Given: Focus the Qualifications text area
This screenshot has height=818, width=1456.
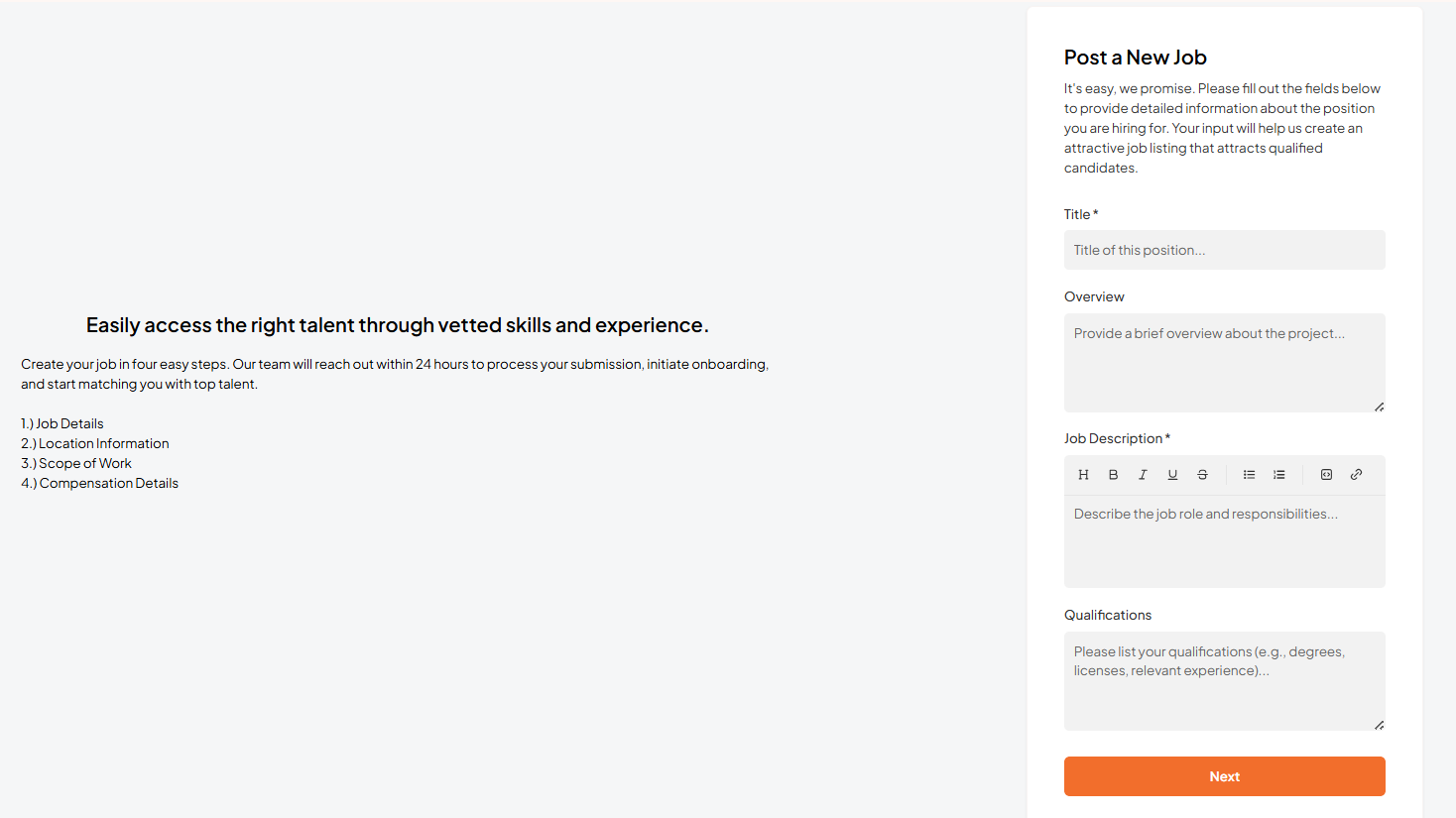Looking at the screenshot, I should coord(1224,681).
